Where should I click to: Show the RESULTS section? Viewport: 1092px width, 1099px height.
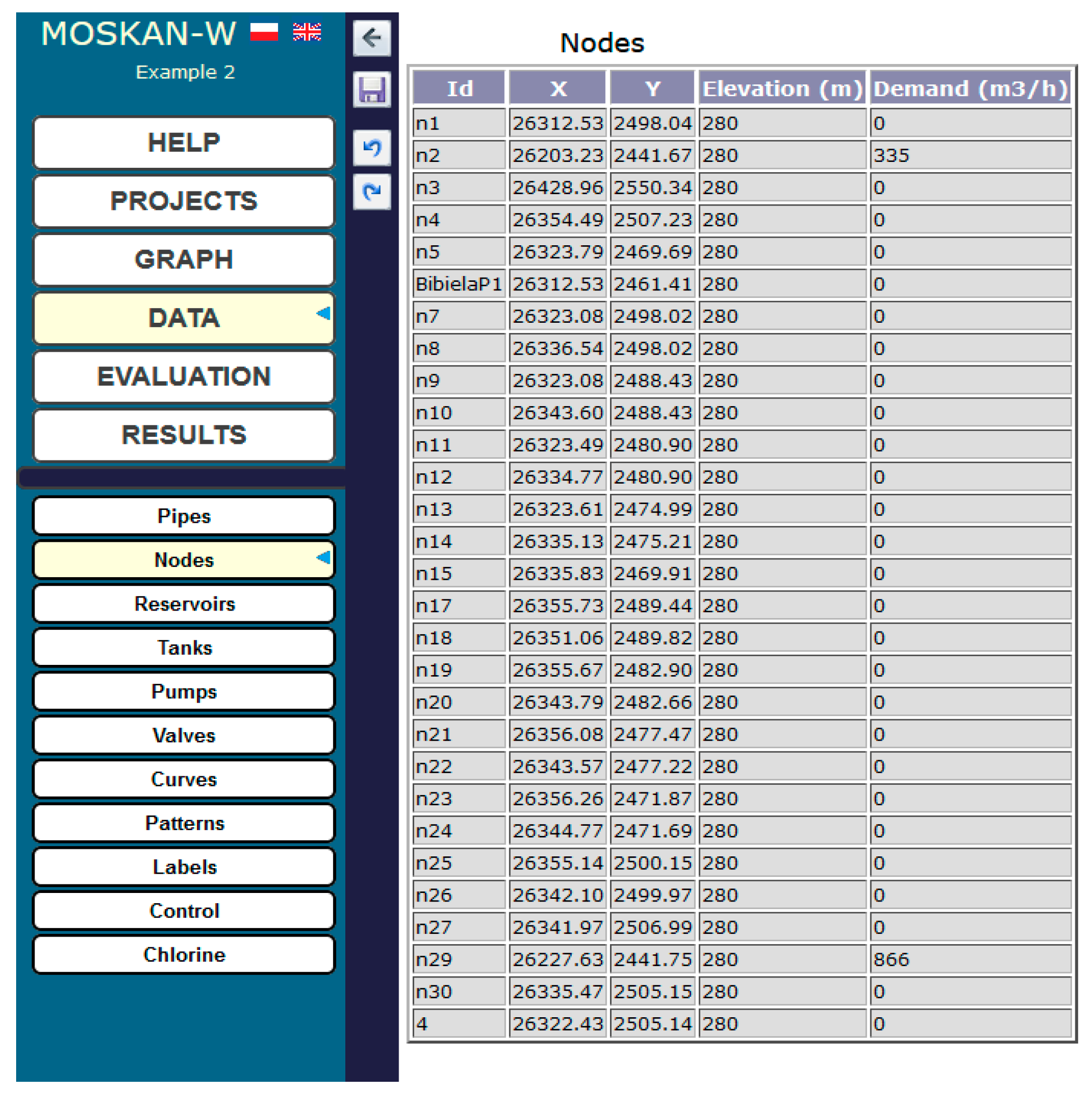tap(184, 435)
